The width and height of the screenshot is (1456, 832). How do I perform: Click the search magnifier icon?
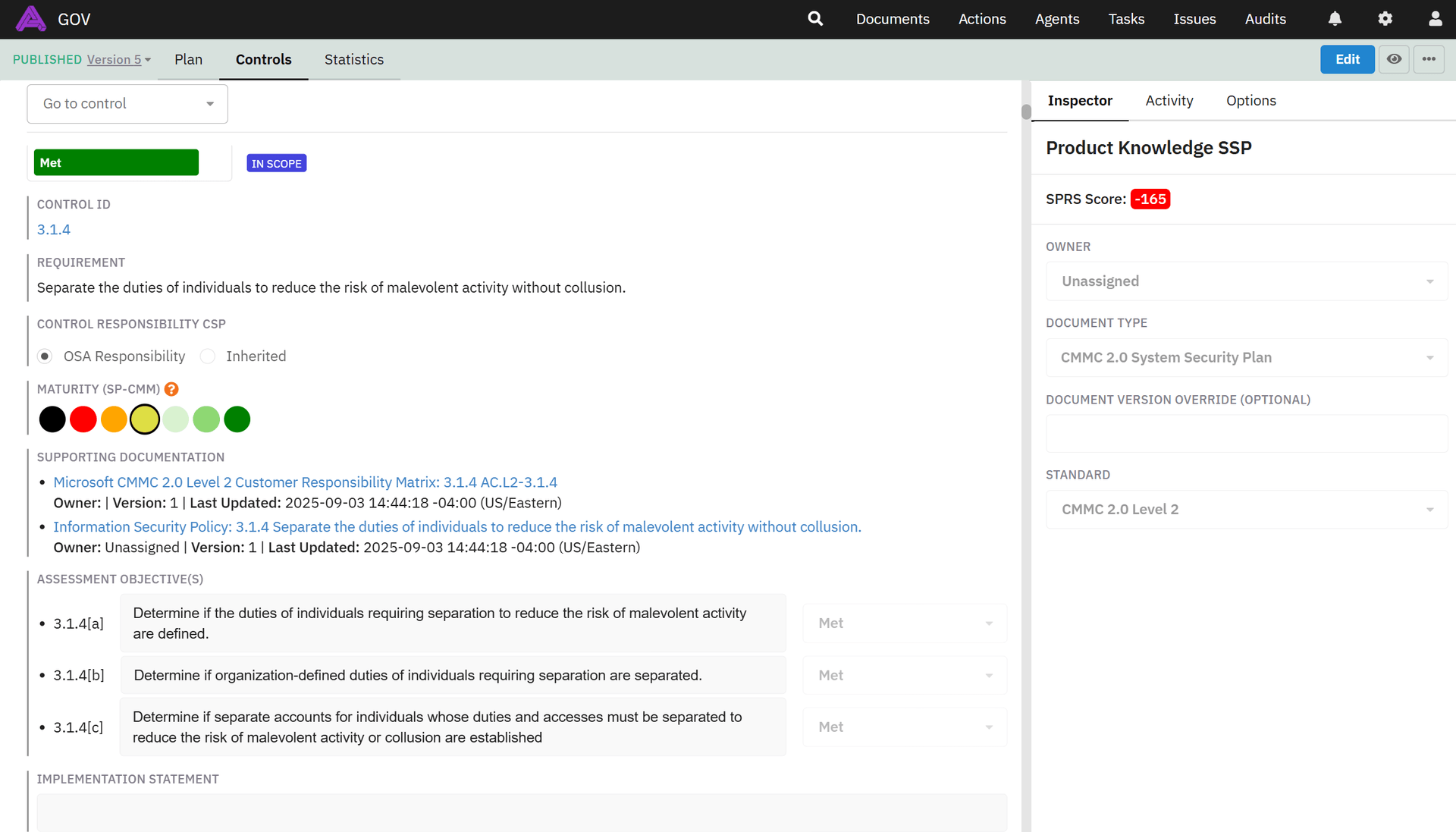click(815, 19)
